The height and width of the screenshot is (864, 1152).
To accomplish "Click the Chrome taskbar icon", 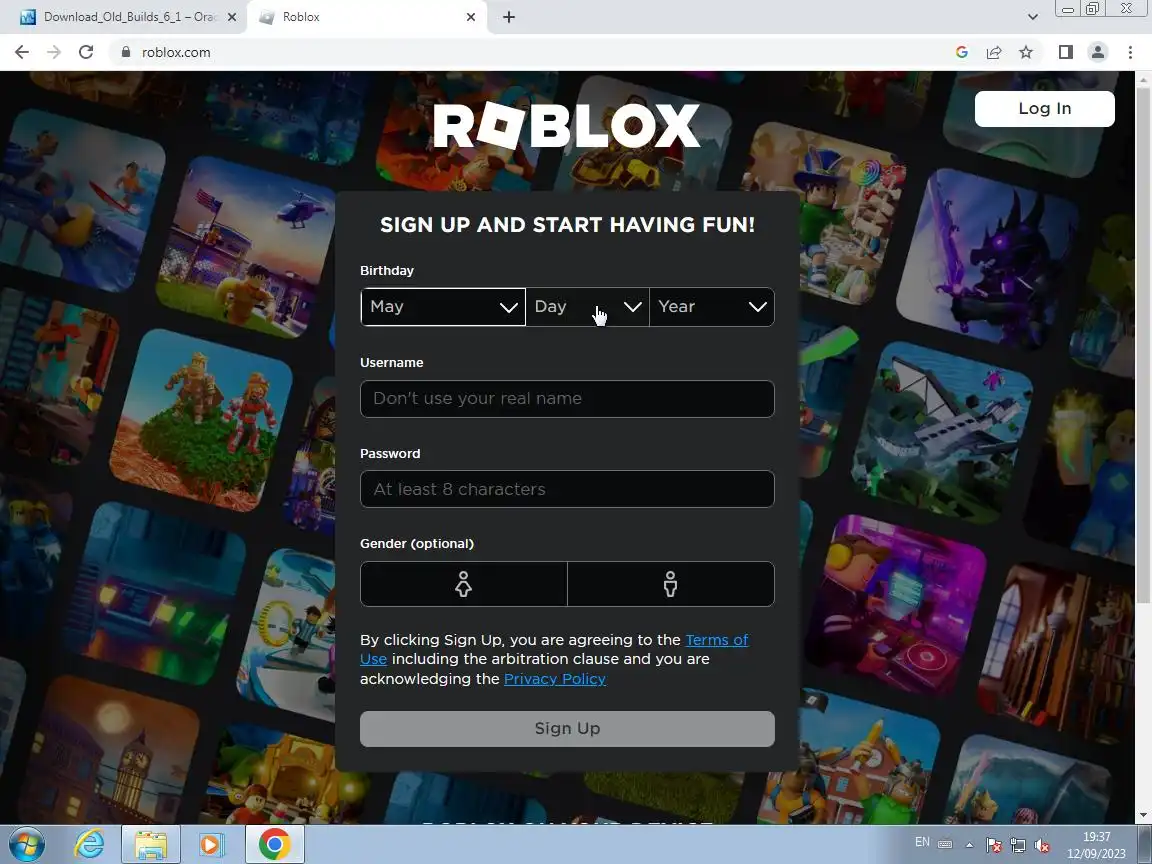I will 274,844.
